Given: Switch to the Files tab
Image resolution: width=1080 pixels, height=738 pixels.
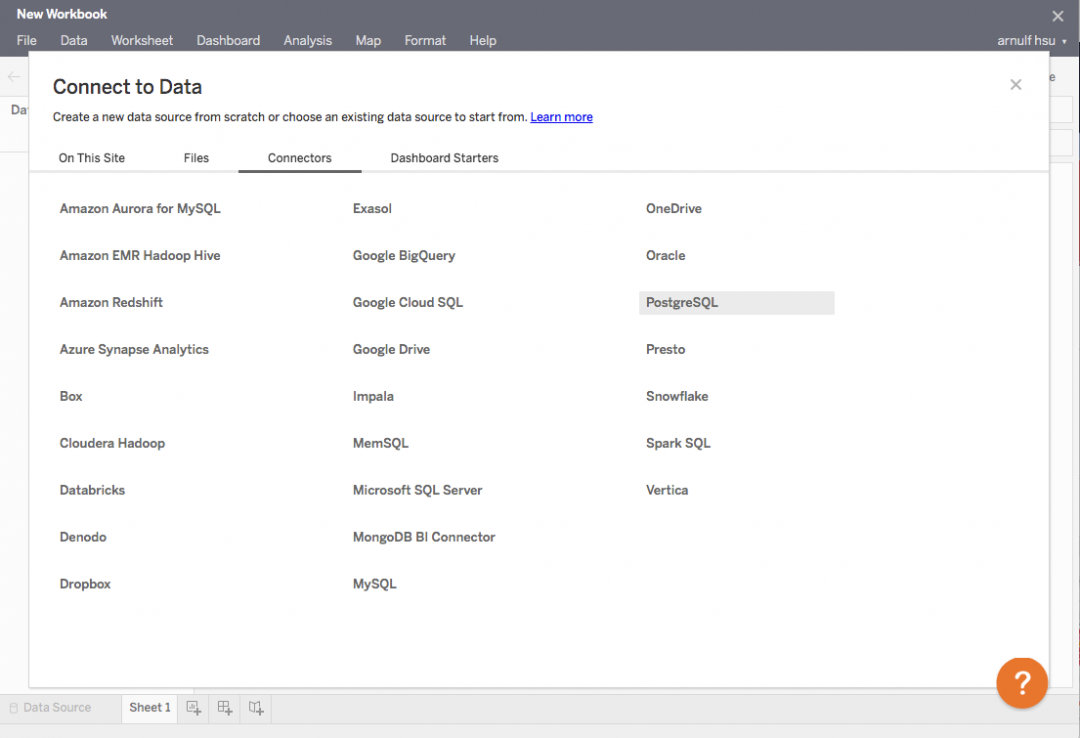Looking at the screenshot, I should click(196, 157).
